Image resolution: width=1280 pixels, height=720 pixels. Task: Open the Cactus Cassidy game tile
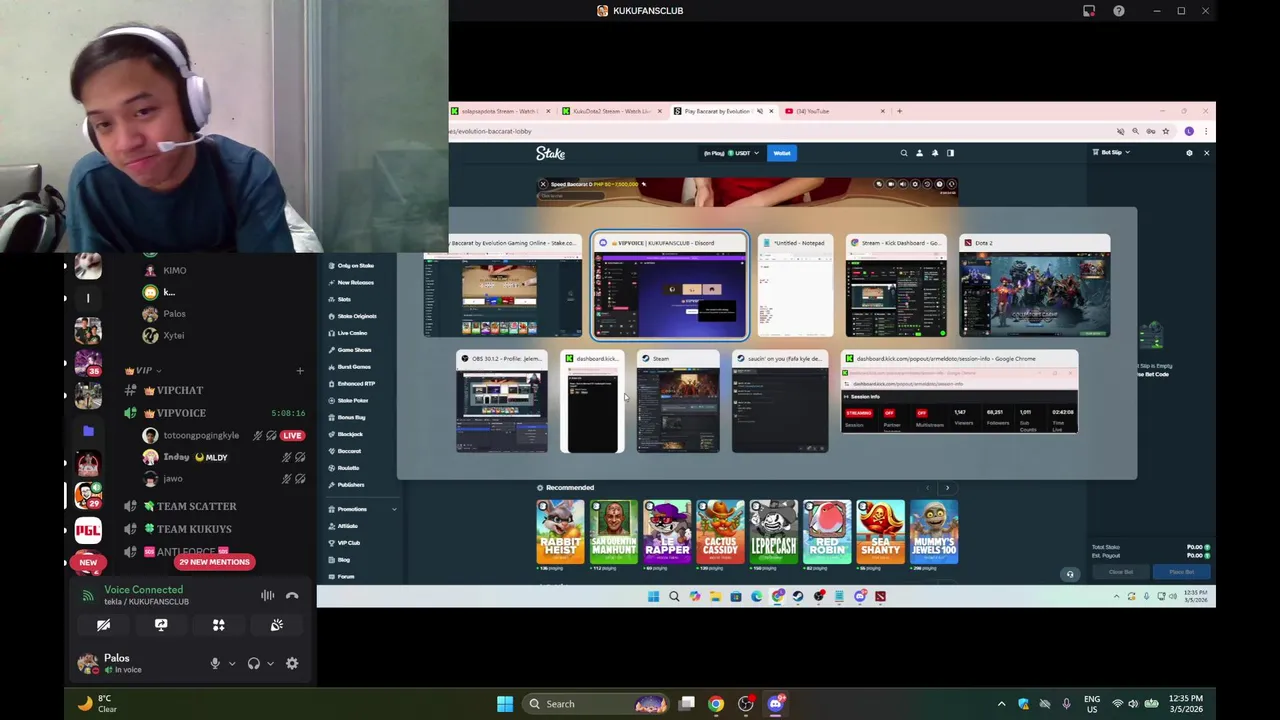(x=720, y=532)
